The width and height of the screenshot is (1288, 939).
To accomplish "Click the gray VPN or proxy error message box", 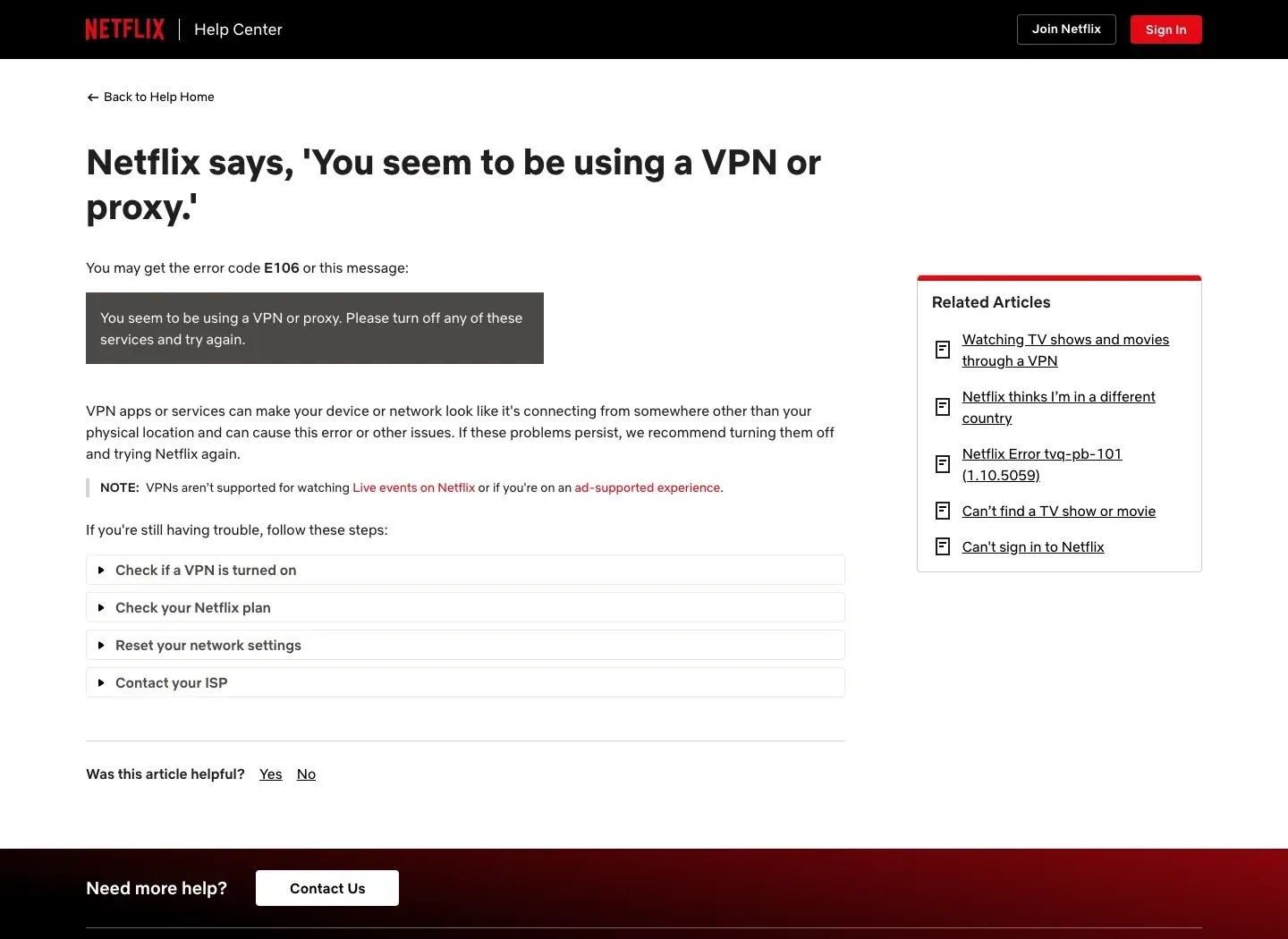I will [315, 328].
